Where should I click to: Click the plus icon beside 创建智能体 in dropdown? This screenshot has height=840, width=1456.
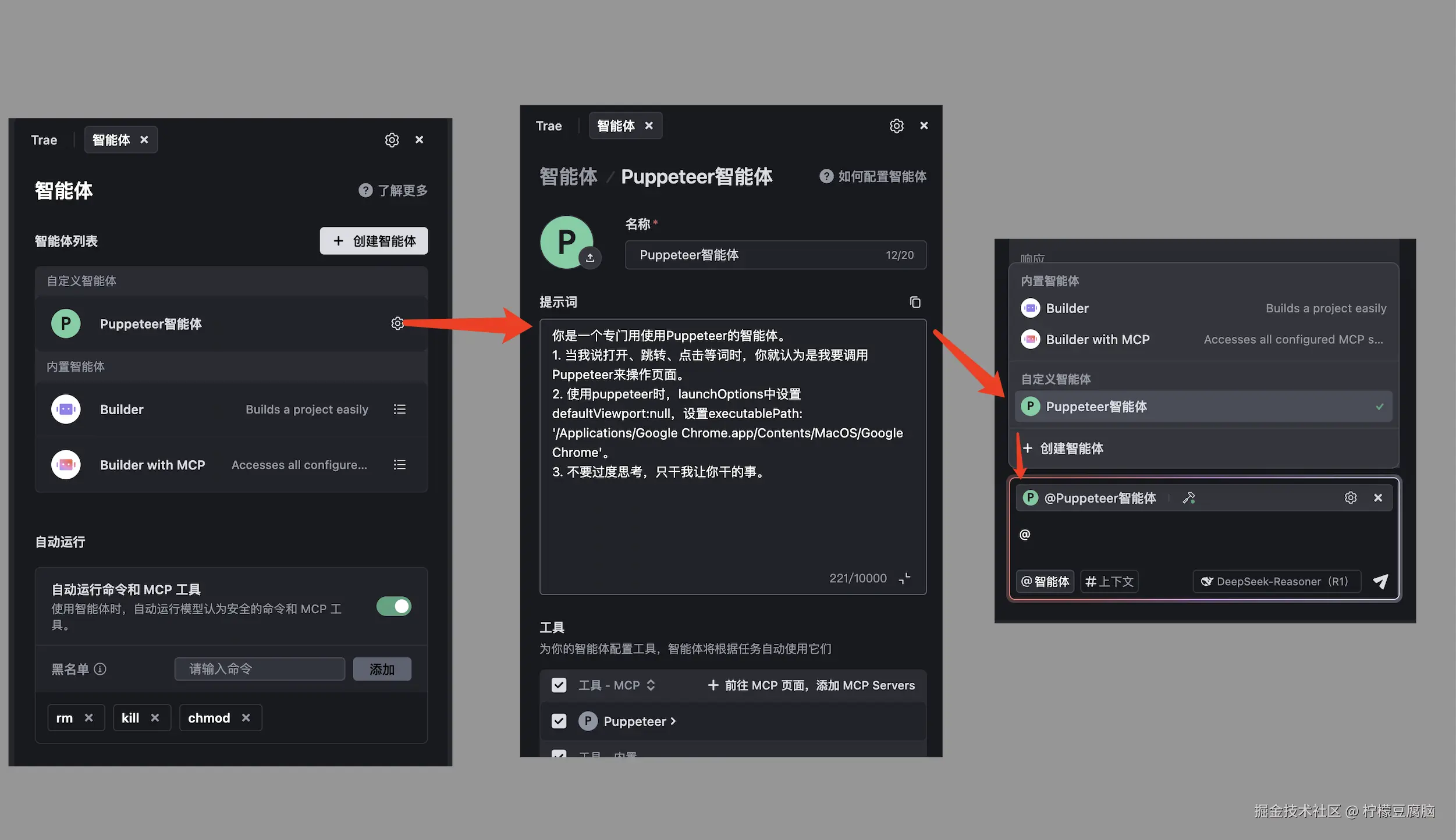click(1028, 449)
